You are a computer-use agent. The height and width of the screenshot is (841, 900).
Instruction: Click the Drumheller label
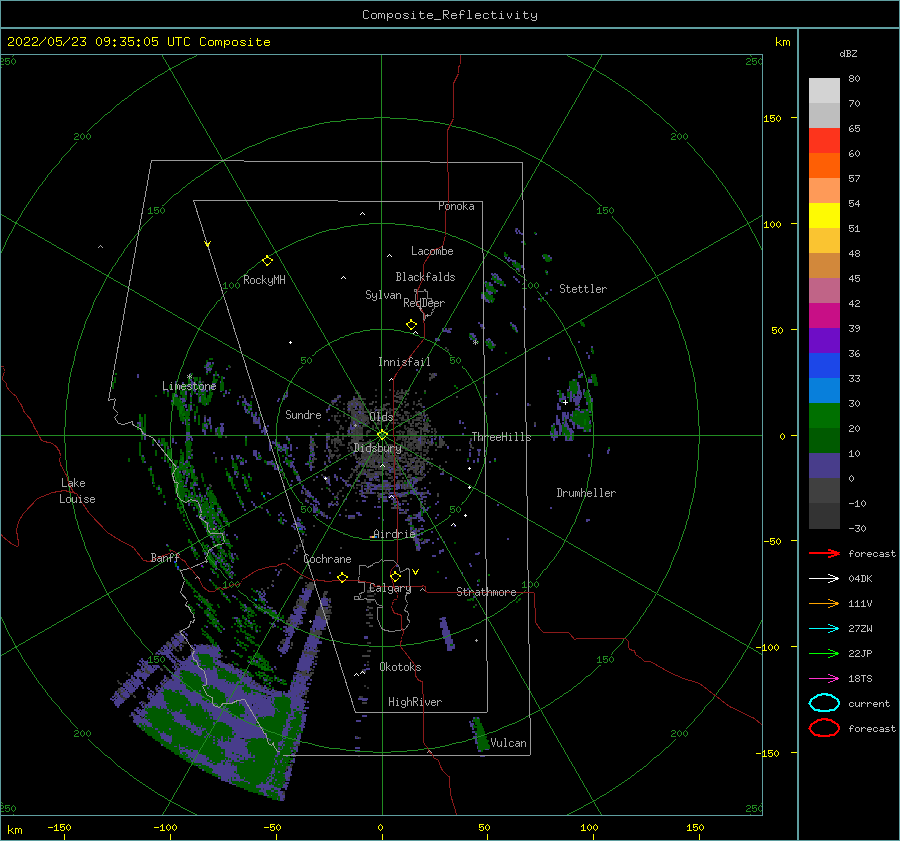click(x=586, y=493)
